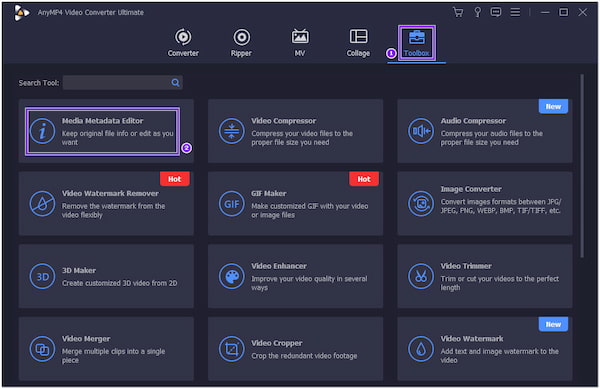This screenshot has width=600, height=389.
Task: Click the Video Merger title
Action: click(86, 339)
